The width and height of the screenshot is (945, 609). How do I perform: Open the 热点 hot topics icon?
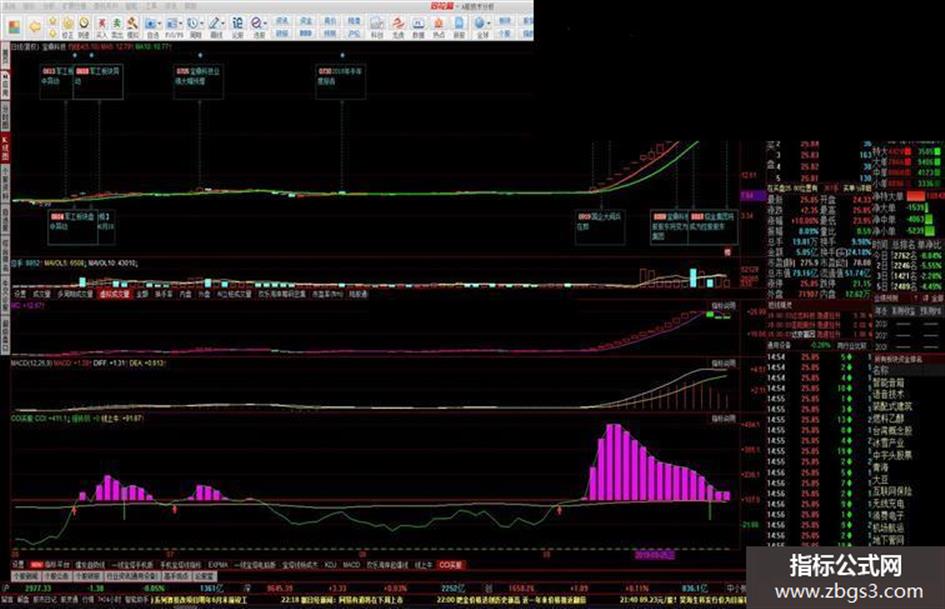(x=437, y=27)
